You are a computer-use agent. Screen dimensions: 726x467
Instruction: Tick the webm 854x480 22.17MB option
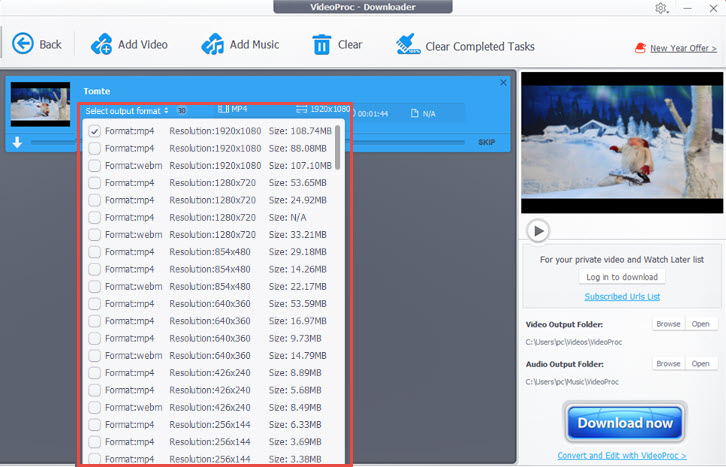(94, 287)
